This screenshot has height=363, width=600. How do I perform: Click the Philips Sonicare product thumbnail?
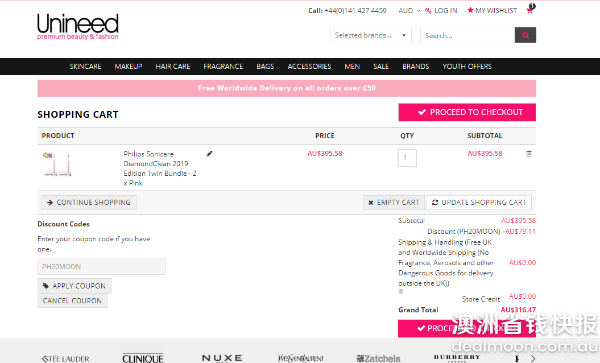(57, 164)
